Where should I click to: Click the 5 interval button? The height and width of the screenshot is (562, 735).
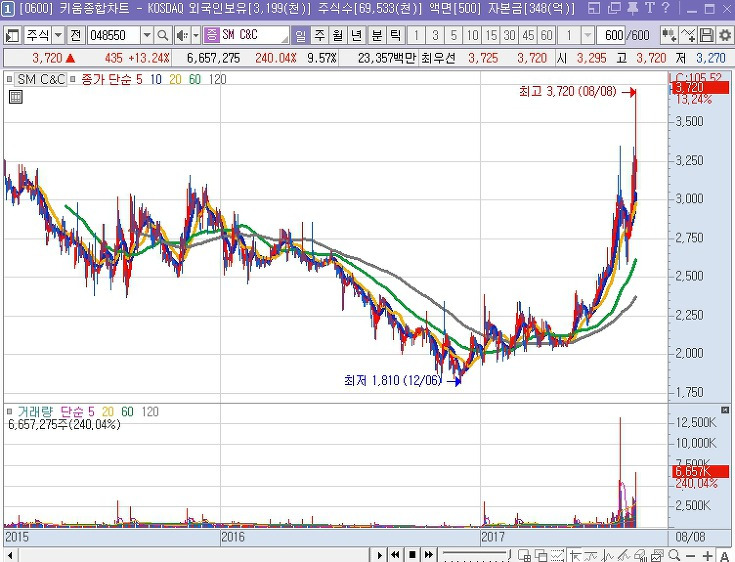point(453,35)
